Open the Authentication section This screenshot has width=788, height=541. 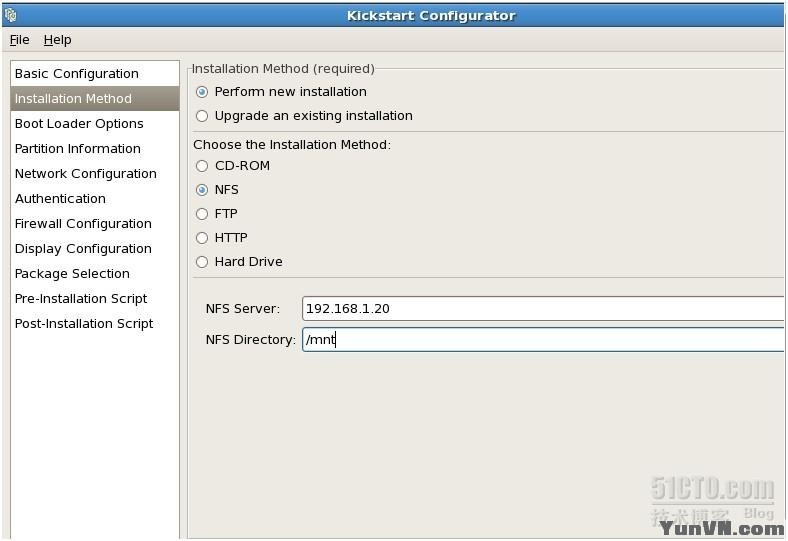pos(60,199)
